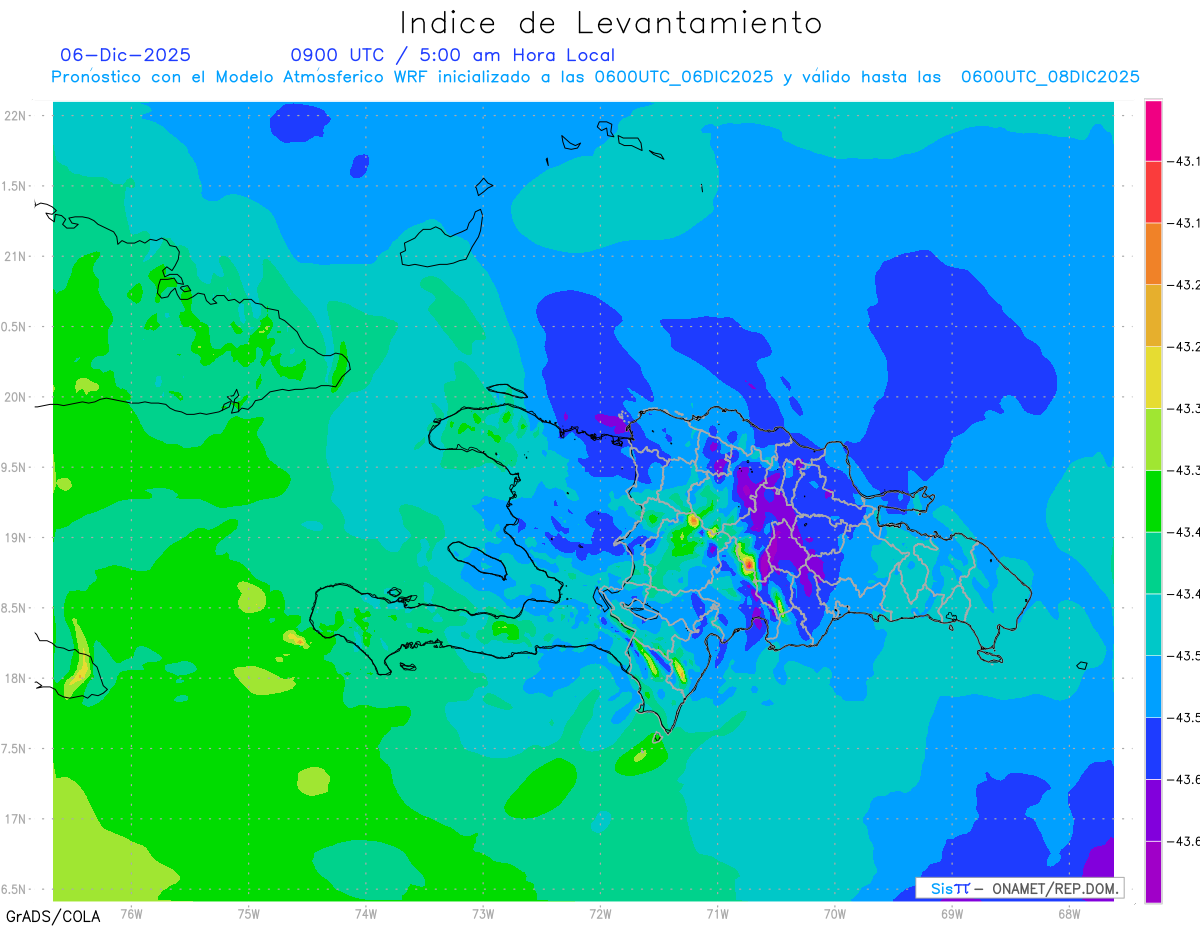Pick the bottom purple swatch in color legend

[x=1153, y=872]
